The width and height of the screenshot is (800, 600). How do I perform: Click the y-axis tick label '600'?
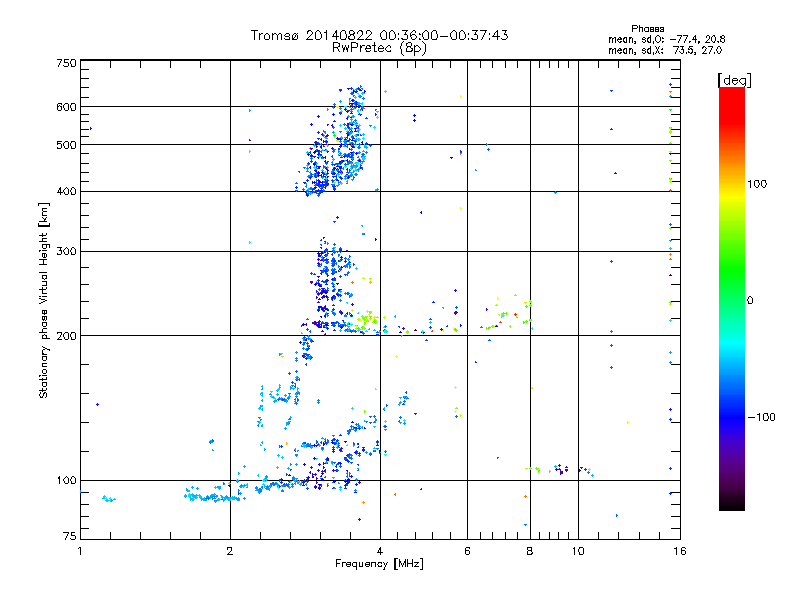pyautogui.click(x=66, y=107)
